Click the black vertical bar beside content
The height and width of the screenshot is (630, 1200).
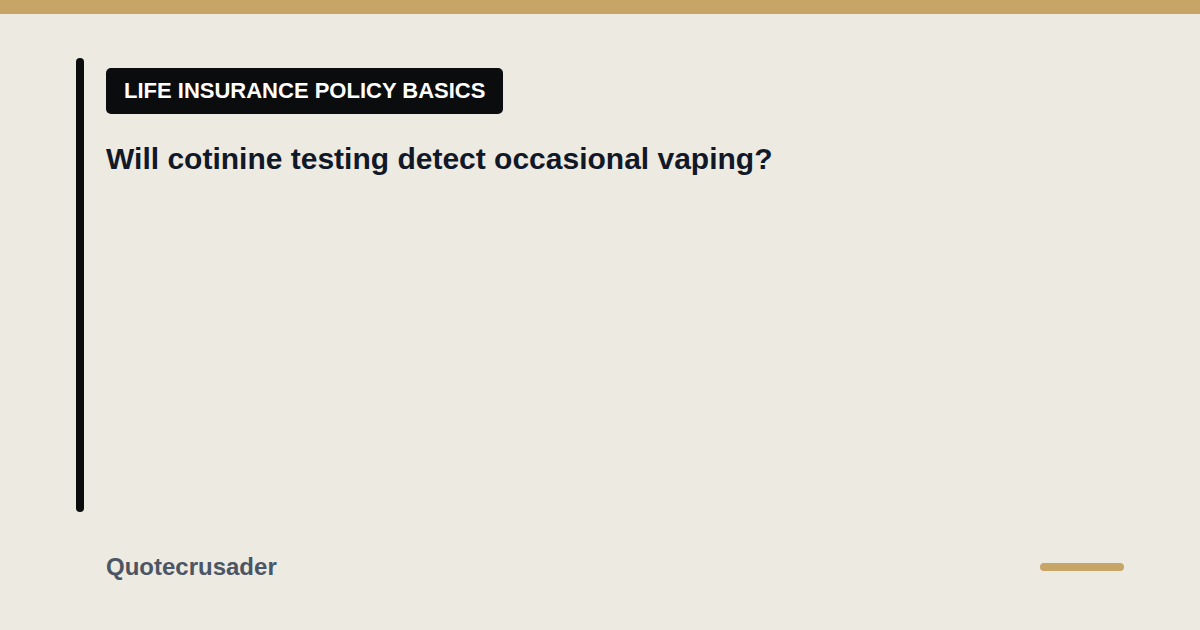80,285
